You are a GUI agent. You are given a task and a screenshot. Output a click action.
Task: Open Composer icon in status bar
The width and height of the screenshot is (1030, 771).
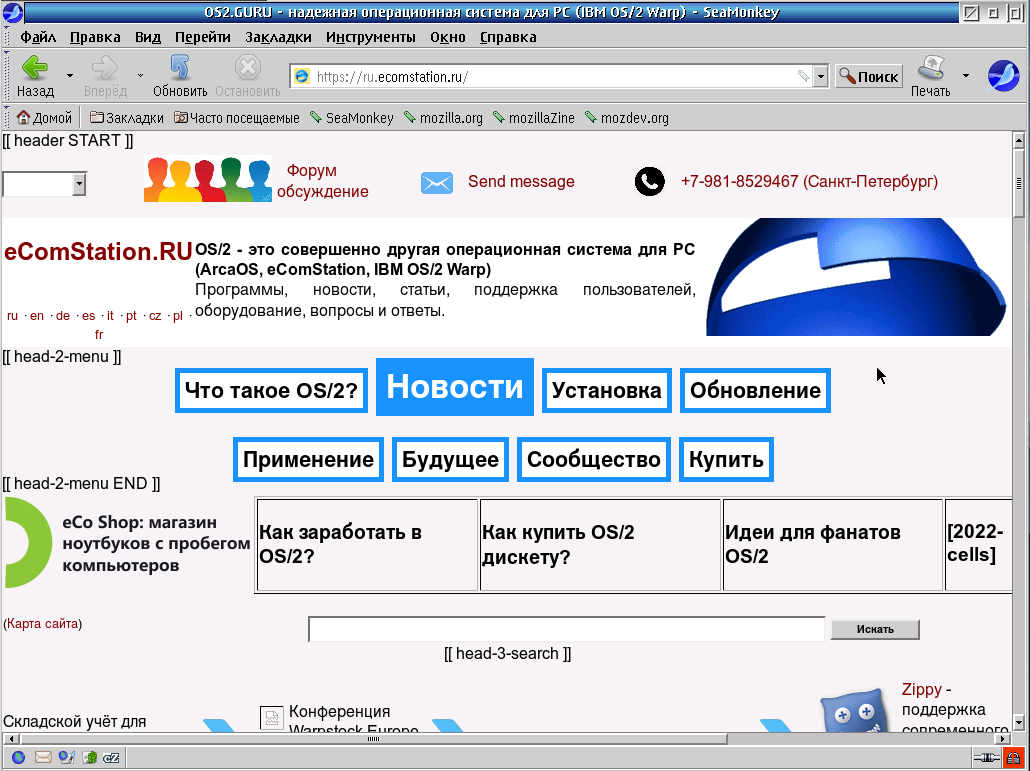coord(66,757)
